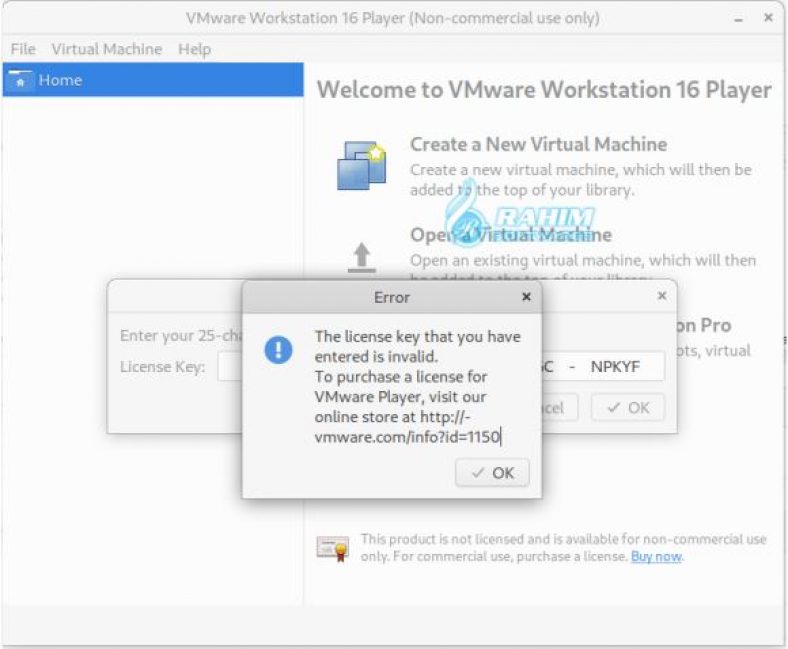Open the Virtual Machine menu
Image resolution: width=788 pixels, height=649 pixels.
pyautogui.click(x=107, y=49)
